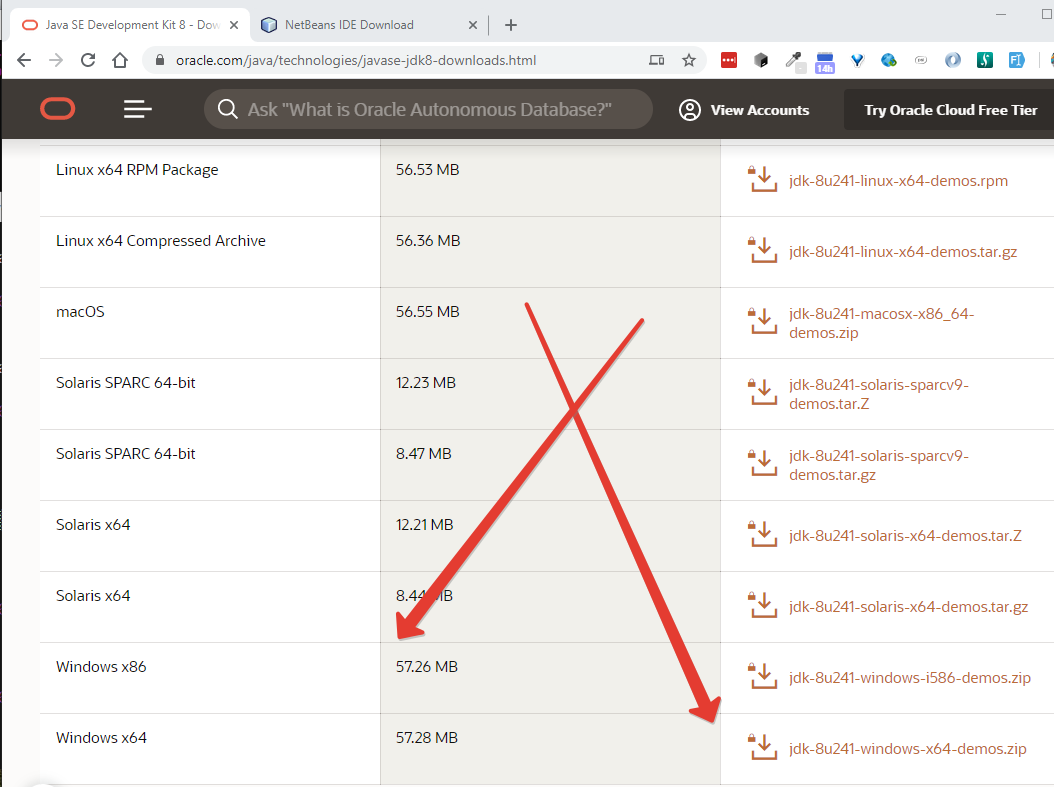The width and height of the screenshot is (1054, 787).
Task: Click download icon for linux-x64-demos.tar.gz
Action: pos(763,249)
